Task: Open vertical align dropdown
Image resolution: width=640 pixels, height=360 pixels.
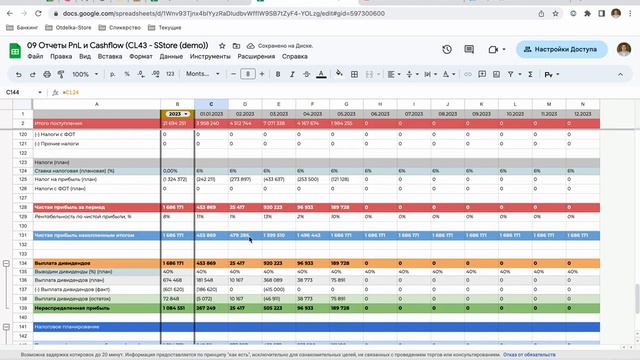Action: 412,74
